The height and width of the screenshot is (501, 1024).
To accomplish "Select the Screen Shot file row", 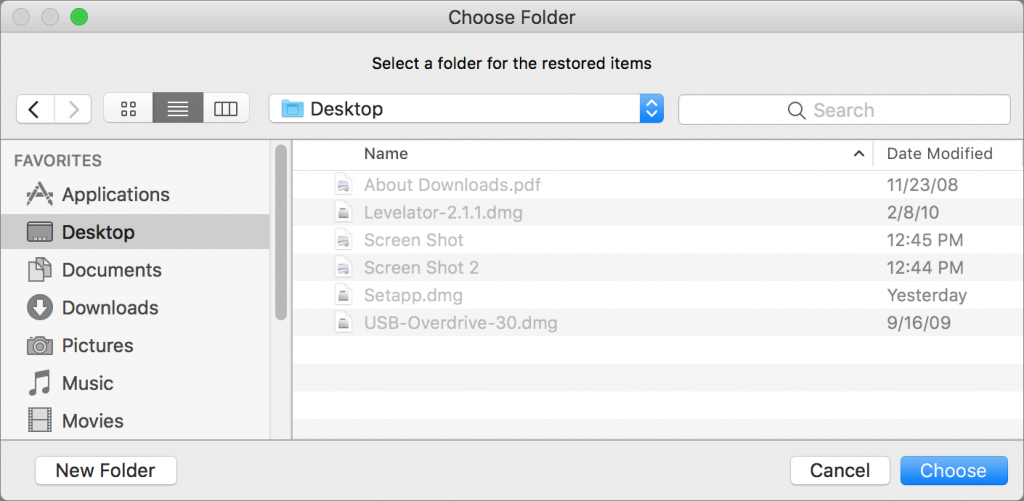I will 658,240.
